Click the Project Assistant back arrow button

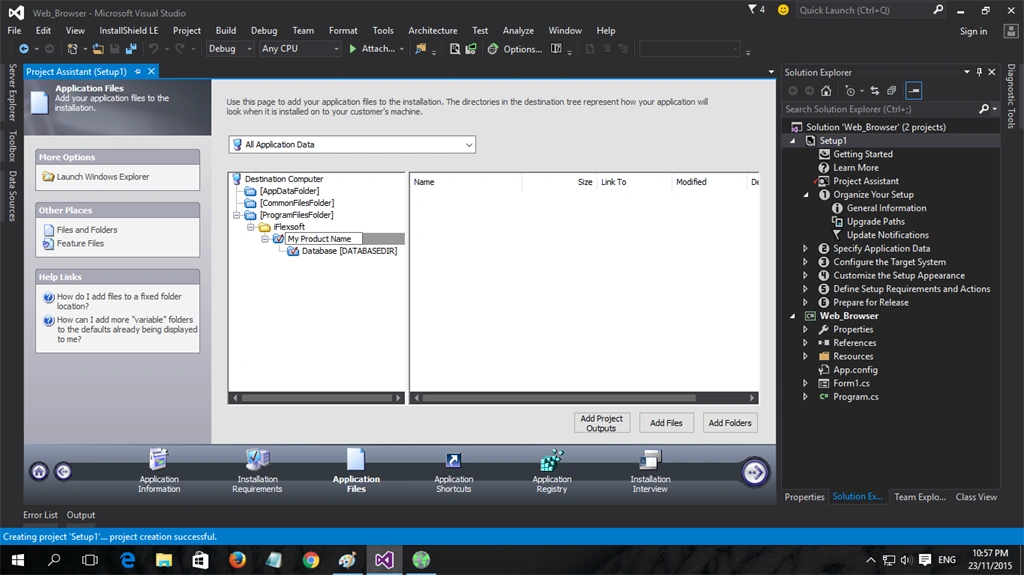point(63,471)
